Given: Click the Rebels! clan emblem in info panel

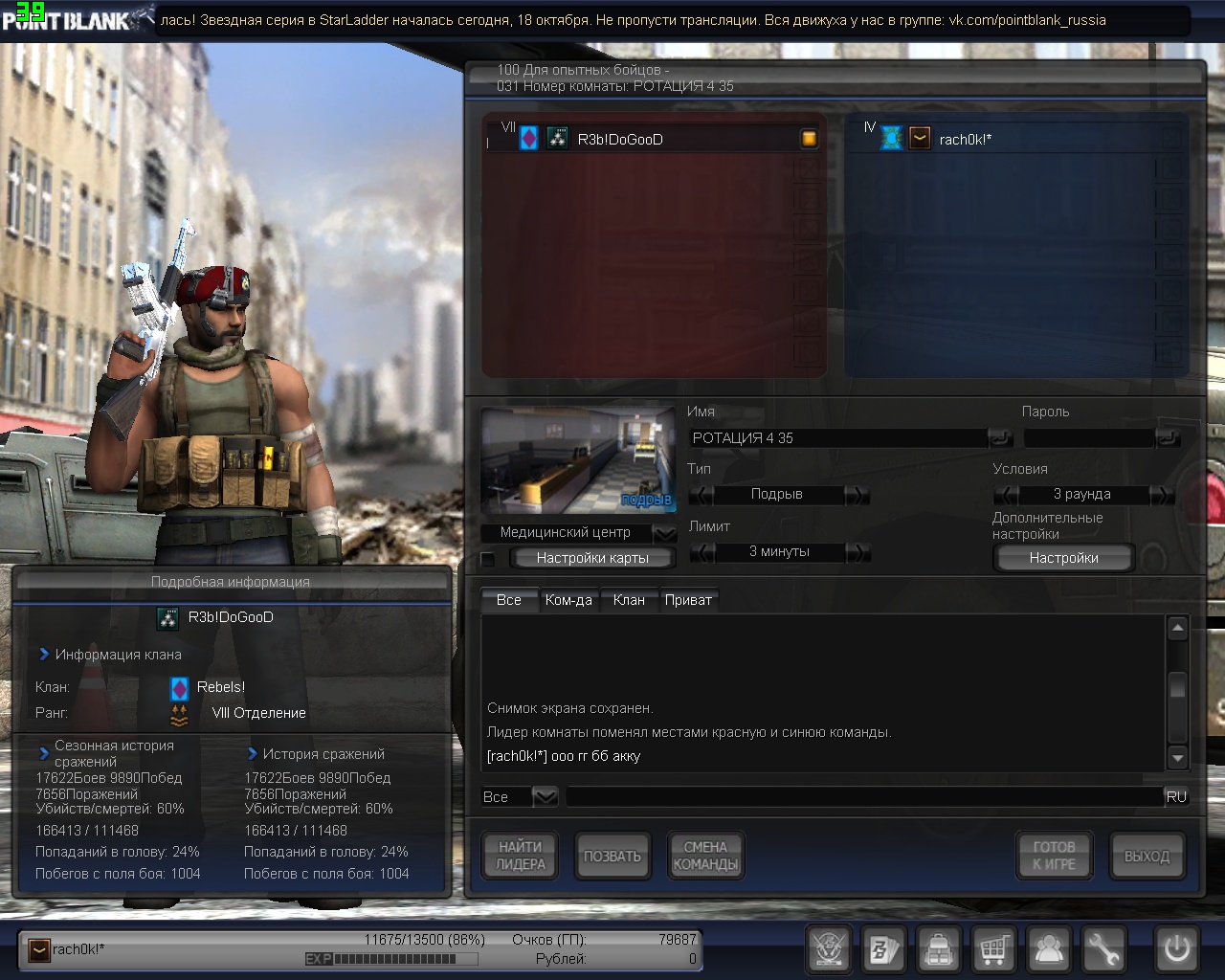Looking at the screenshot, I should 180,688.
